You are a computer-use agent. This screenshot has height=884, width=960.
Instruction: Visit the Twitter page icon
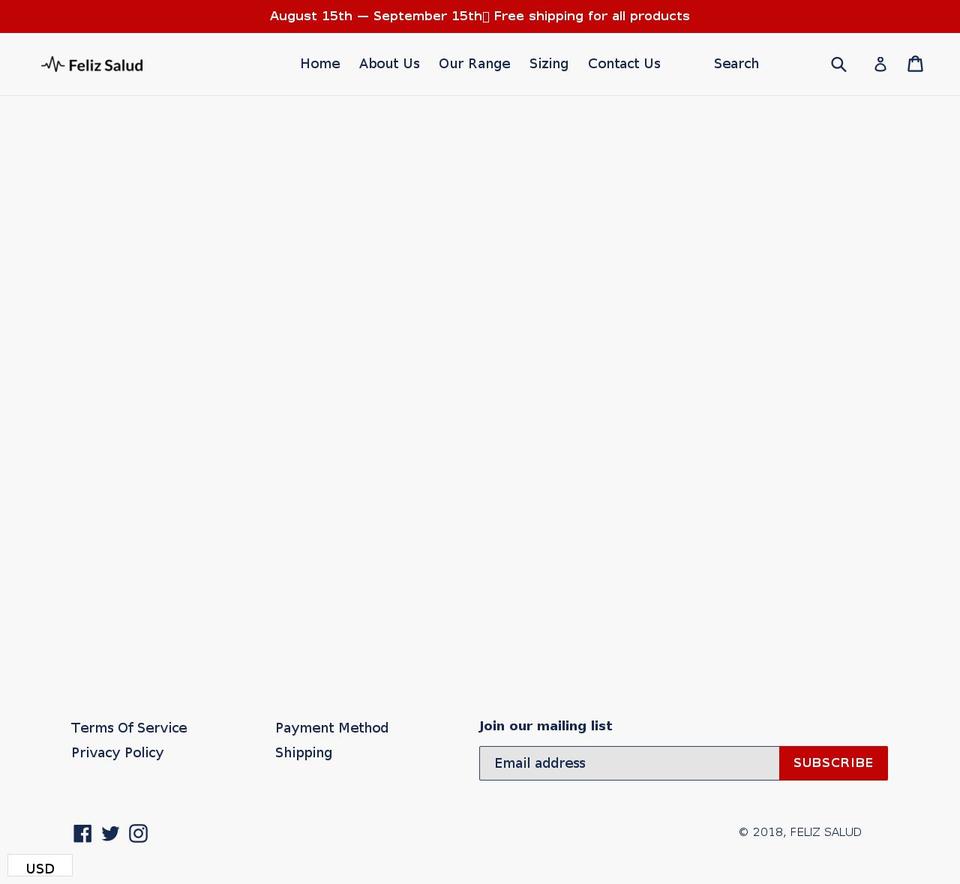(110, 833)
